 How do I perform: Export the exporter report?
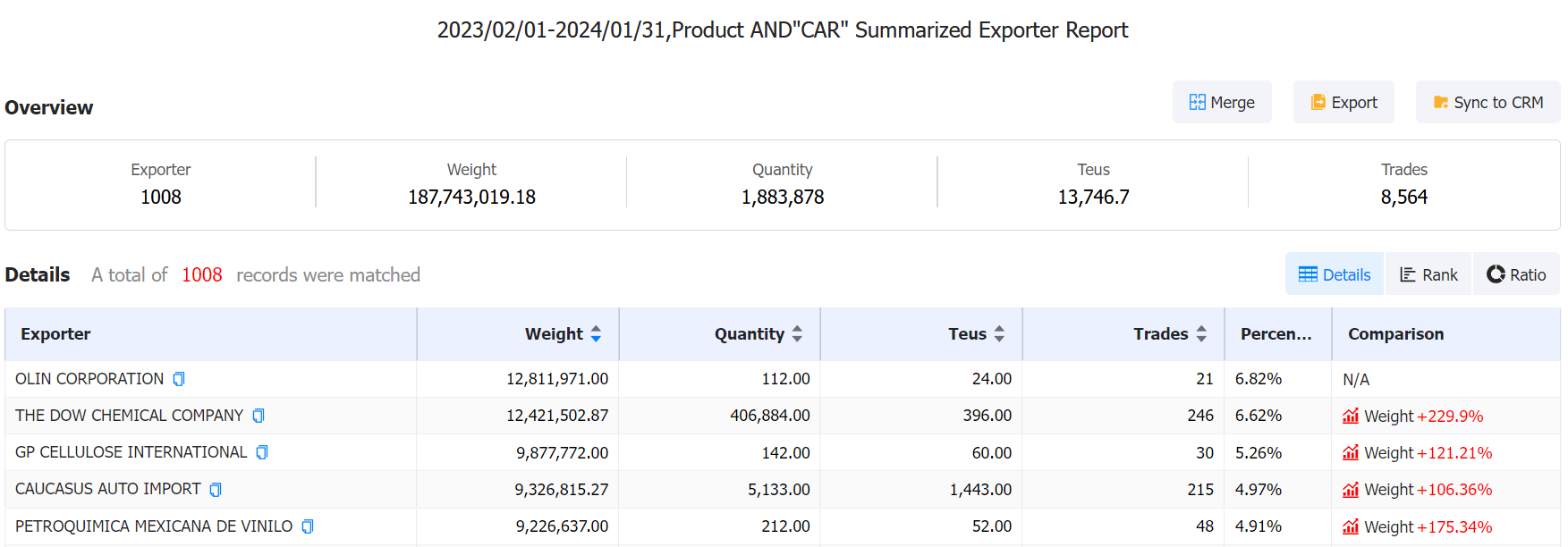[x=1343, y=103]
